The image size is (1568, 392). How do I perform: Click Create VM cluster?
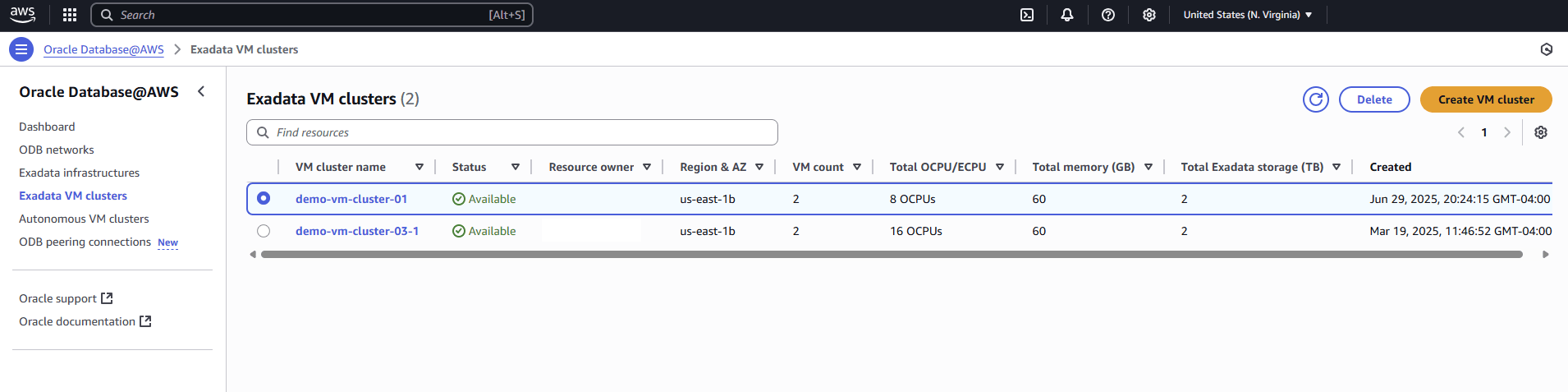click(1486, 99)
